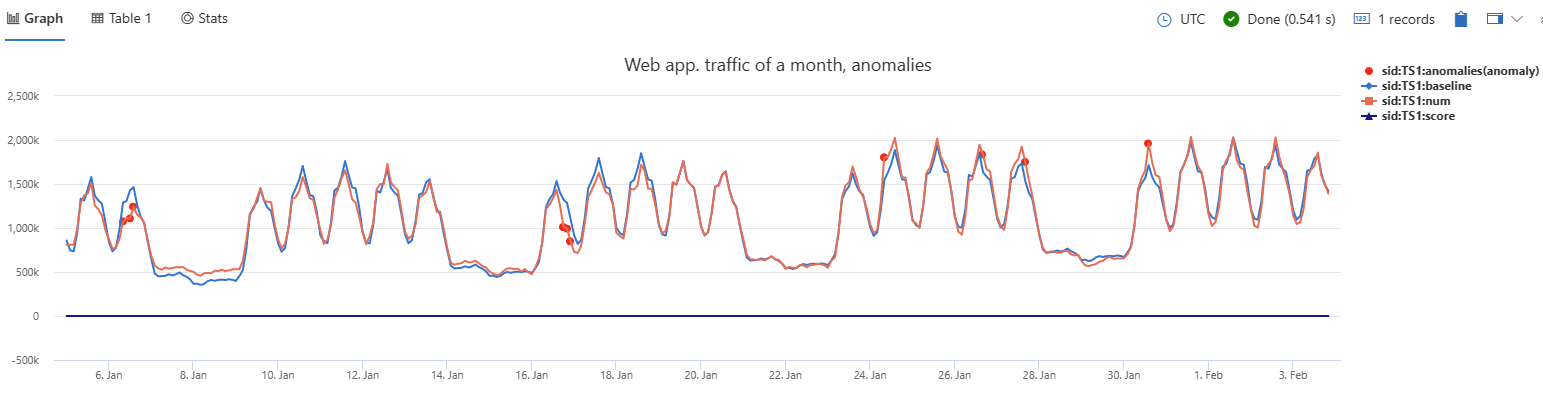Click the red anomaly legend marker
Image resolution: width=1543 pixels, height=398 pixels.
coord(1368,72)
